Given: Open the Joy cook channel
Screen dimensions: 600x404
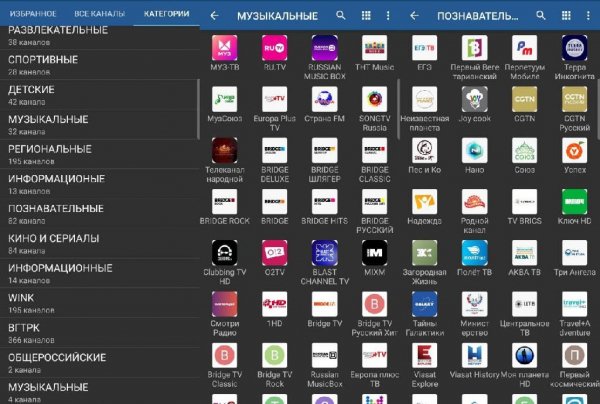Looking at the screenshot, I should pyautogui.click(x=474, y=99).
